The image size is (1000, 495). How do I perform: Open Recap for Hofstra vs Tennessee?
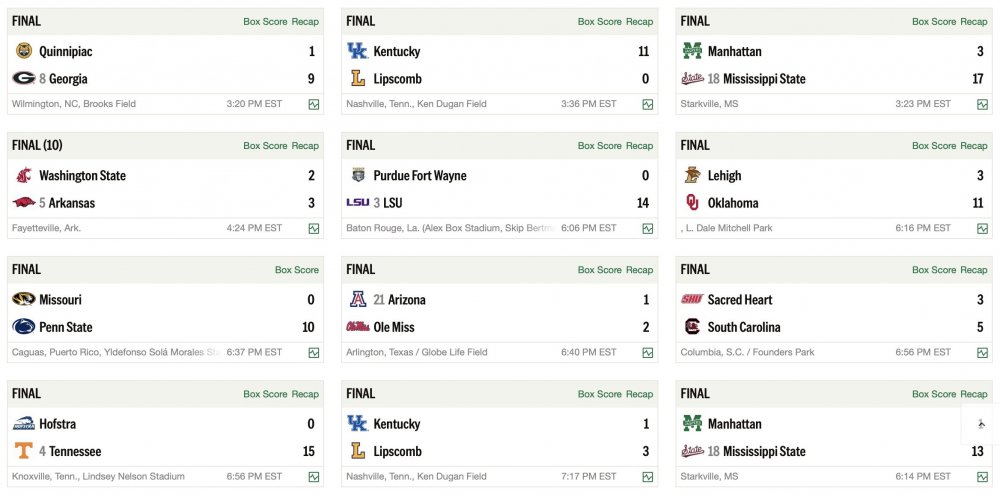pyautogui.click(x=305, y=394)
